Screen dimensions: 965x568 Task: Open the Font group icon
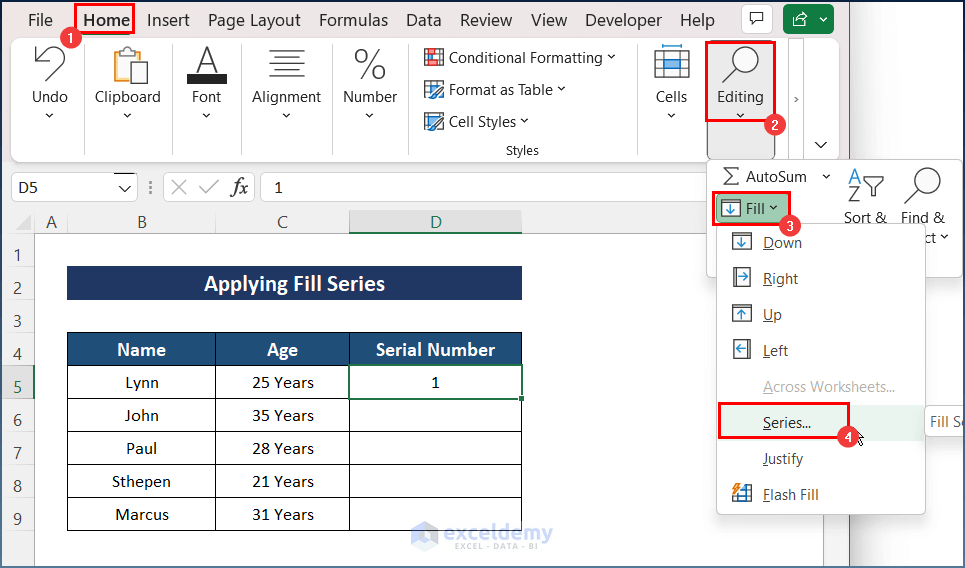[x=207, y=65]
